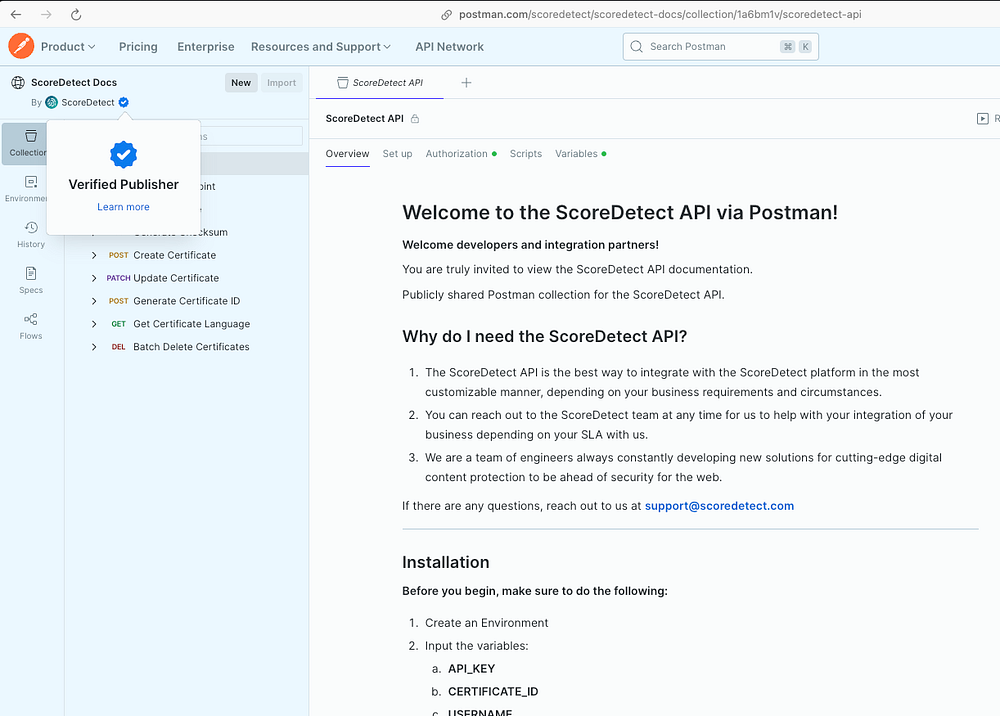Click the 'Why do I need the ScoreDetect API?' heading
This screenshot has width=1000, height=716.
[x=544, y=337]
